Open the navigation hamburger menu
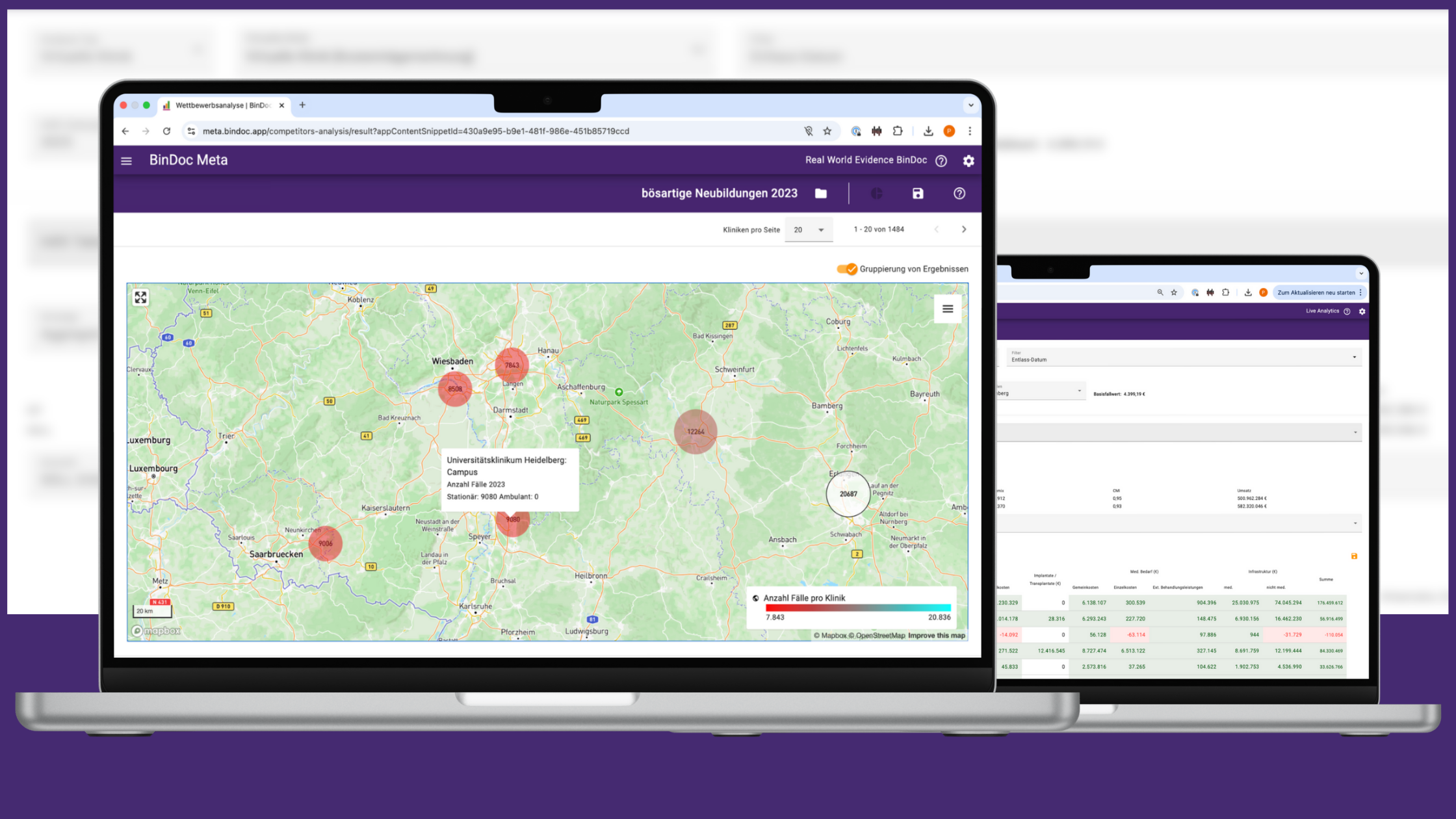The height and width of the screenshot is (819, 1456). pos(126,160)
